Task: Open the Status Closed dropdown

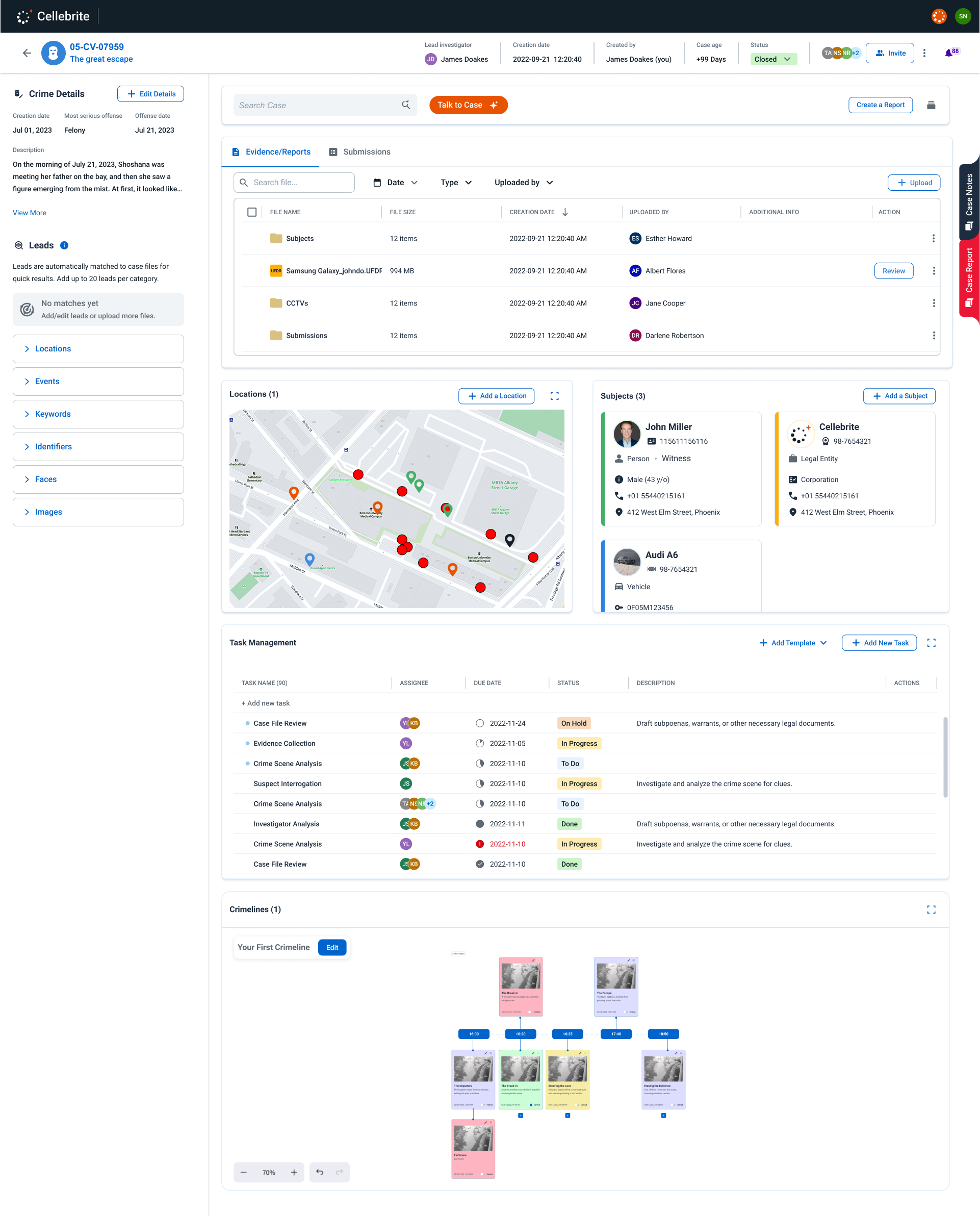Action: click(773, 59)
